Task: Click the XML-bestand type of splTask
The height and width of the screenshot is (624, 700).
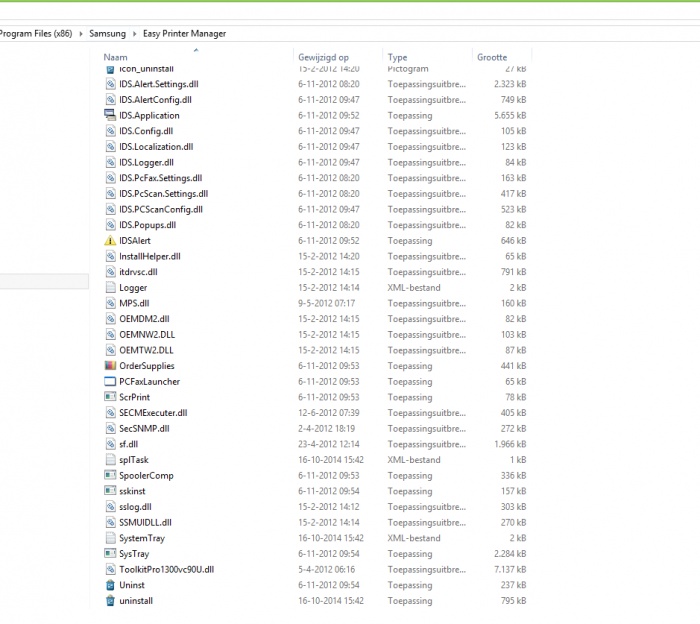Action: [414, 460]
